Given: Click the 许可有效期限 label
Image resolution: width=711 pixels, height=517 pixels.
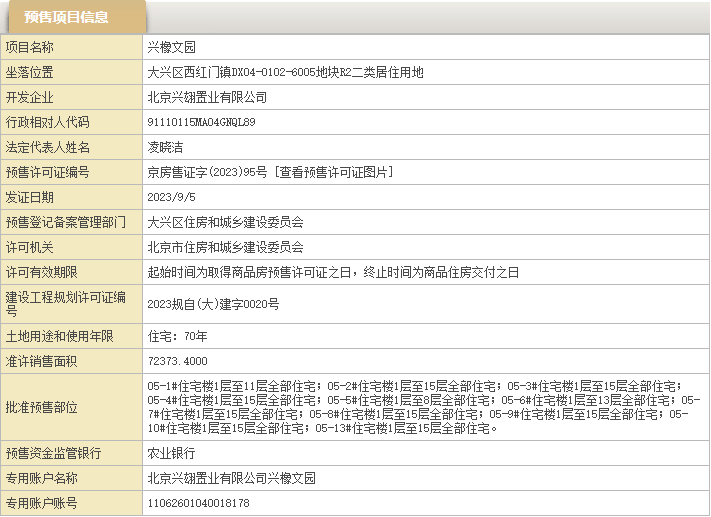Looking at the screenshot, I should pos(41,272).
